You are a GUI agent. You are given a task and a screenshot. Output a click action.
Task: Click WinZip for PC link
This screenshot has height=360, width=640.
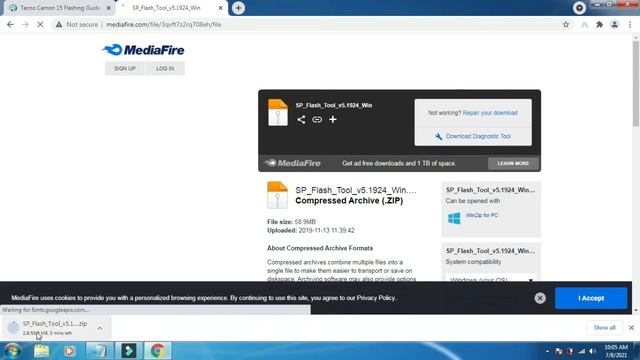point(482,215)
